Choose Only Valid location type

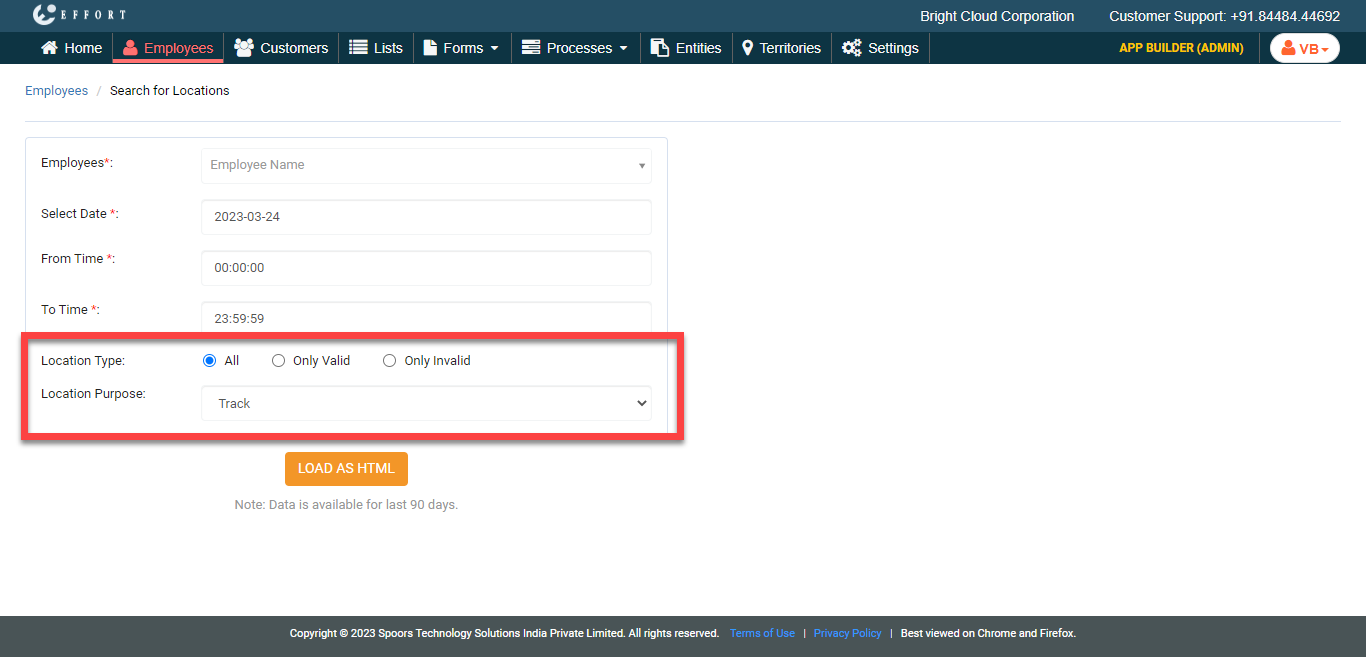(279, 361)
